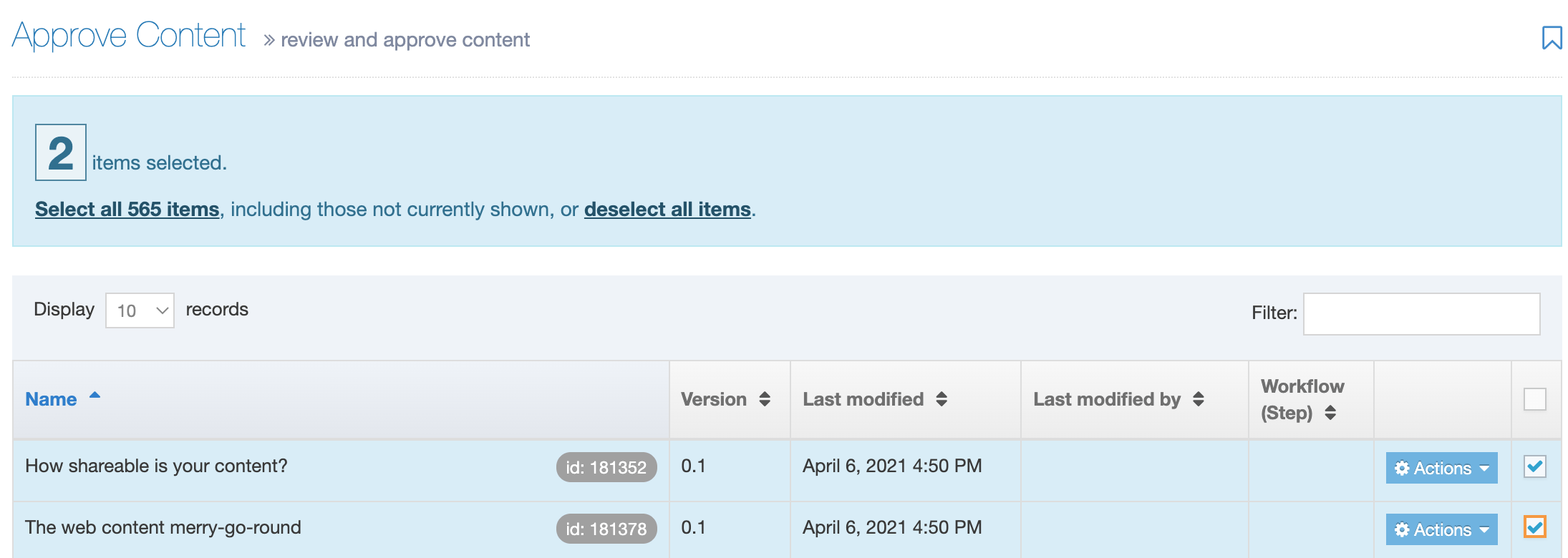Click the id: 181378 badge

pyautogui.click(x=606, y=529)
